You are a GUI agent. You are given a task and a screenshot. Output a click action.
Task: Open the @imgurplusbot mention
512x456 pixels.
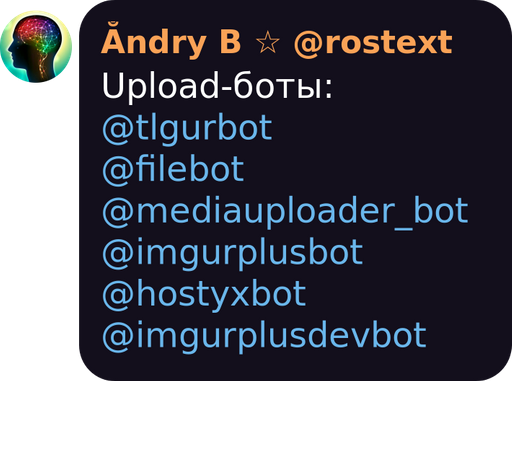[232, 253]
